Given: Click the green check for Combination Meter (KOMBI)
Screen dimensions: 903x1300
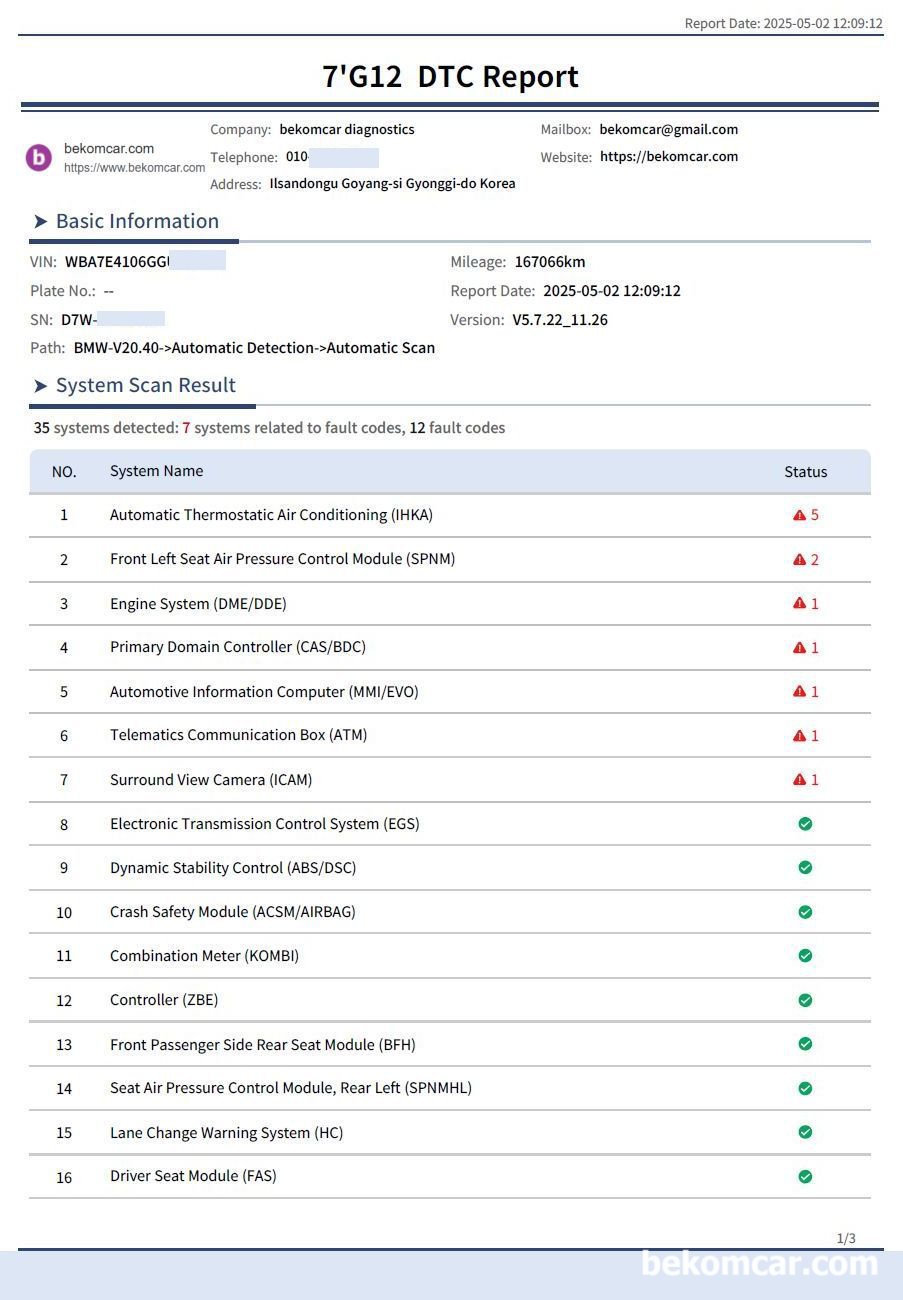Looking at the screenshot, I should click(805, 956).
